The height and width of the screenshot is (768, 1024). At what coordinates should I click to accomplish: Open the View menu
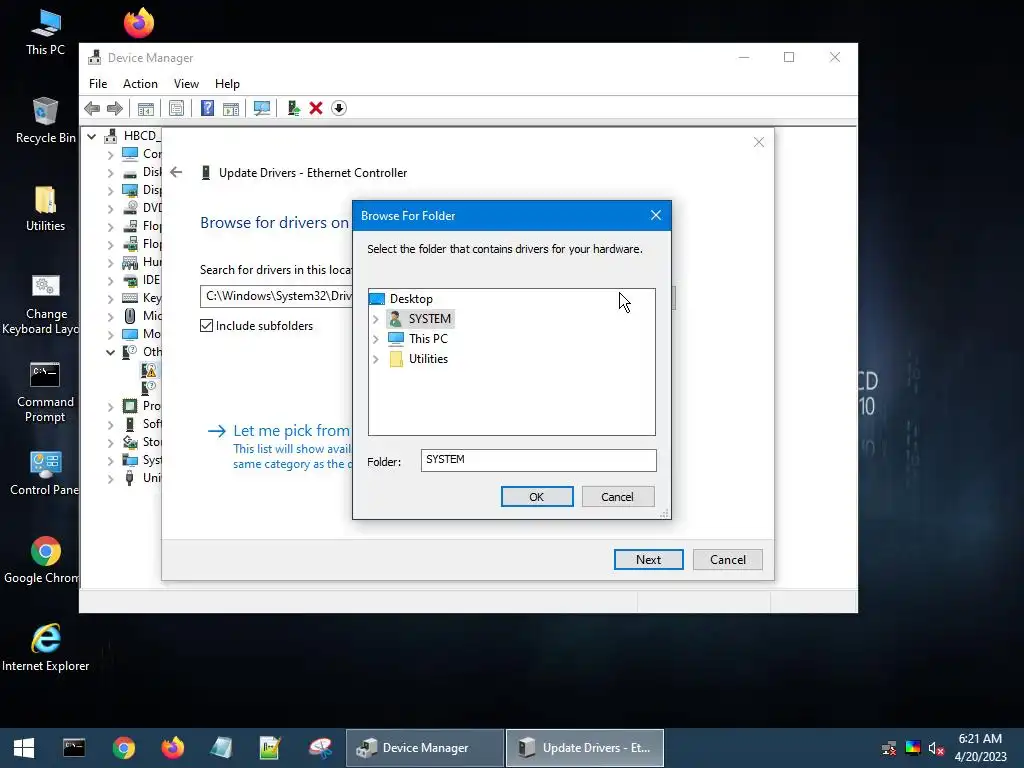point(186,84)
